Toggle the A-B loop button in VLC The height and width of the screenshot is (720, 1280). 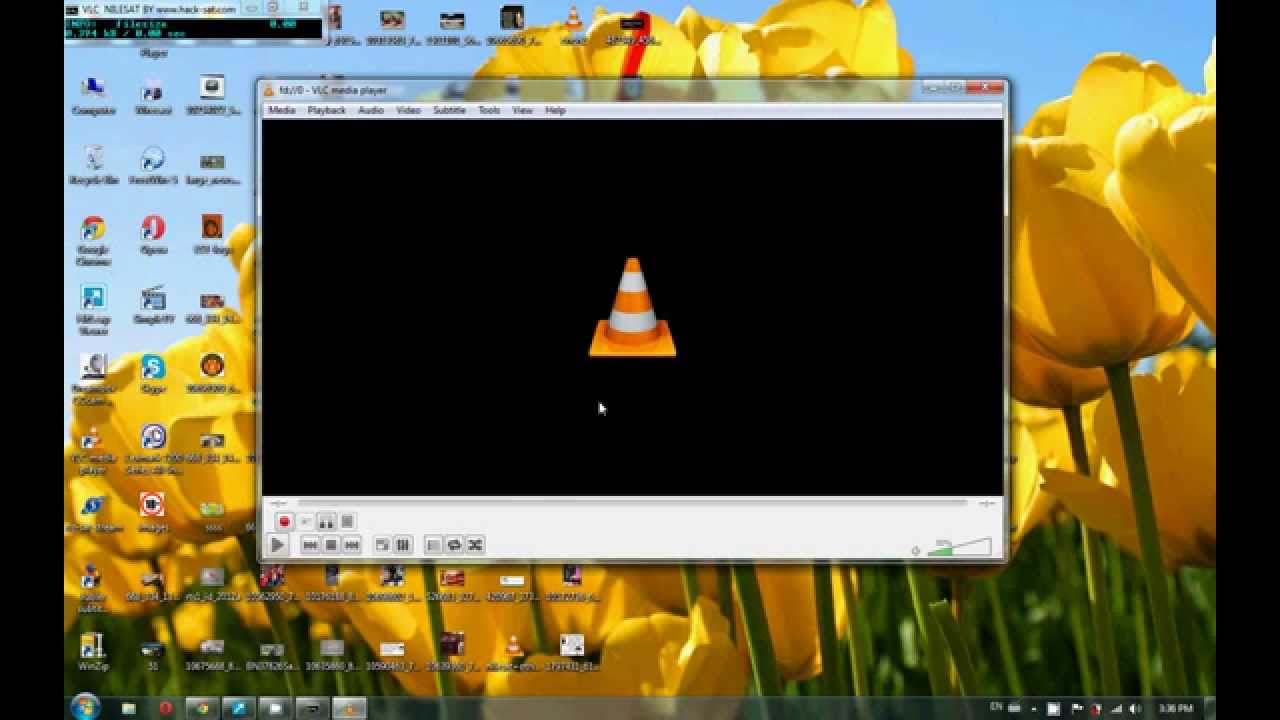(326, 522)
